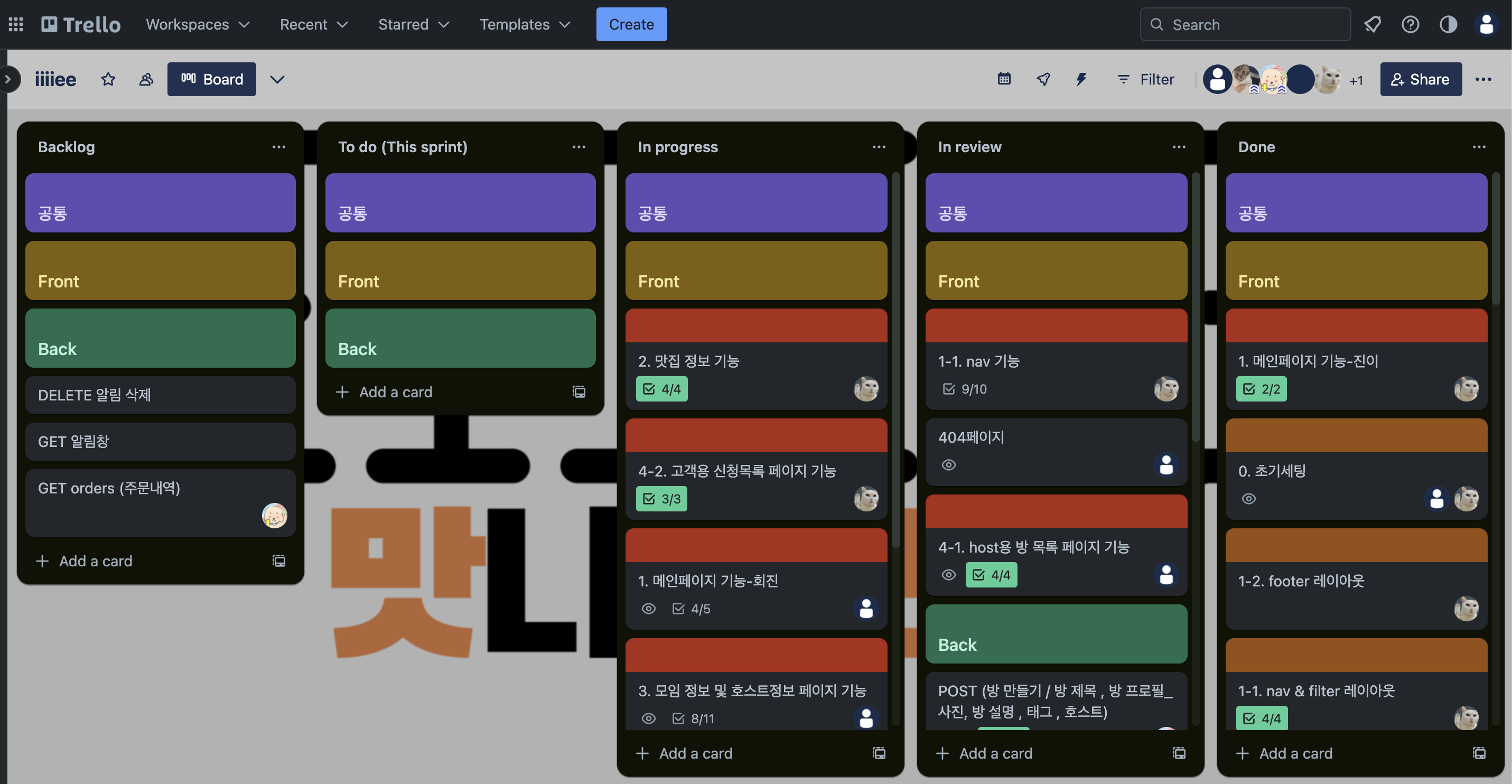Open the calendar power-up icon
Viewport: 1512px width, 784px height.
(1004, 79)
